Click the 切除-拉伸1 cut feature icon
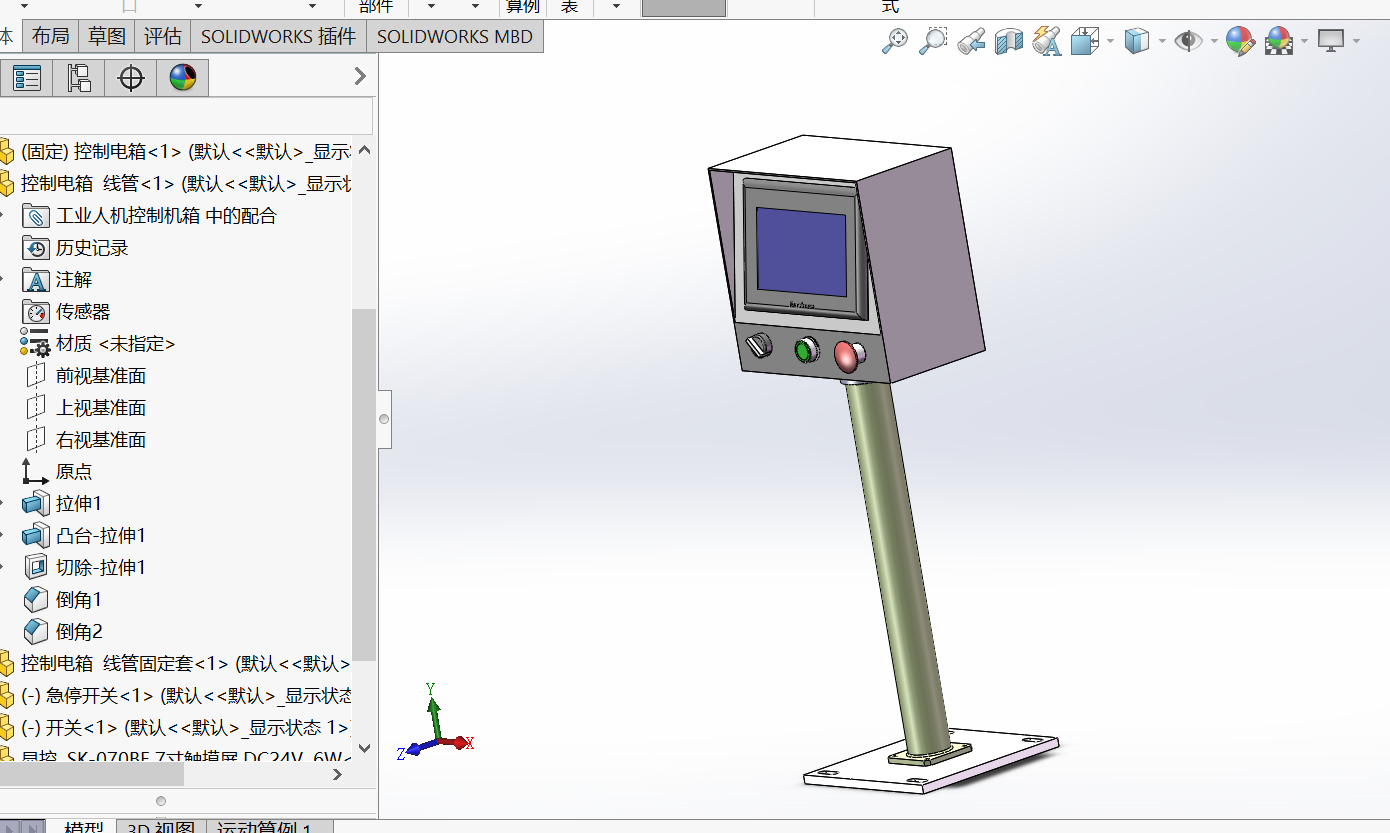This screenshot has width=1390, height=833. [35, 568]
